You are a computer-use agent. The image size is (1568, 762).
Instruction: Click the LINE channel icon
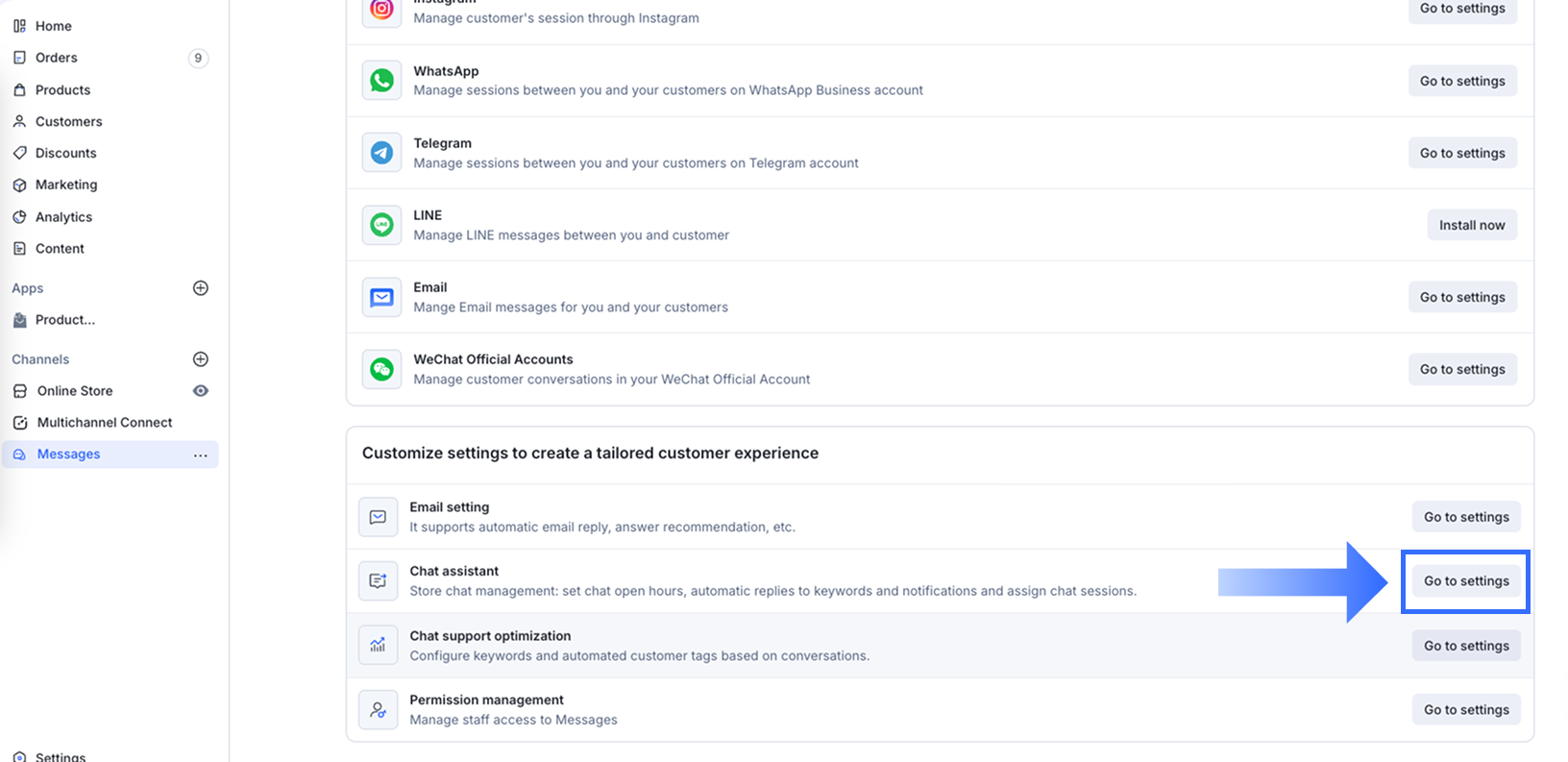coord(381,225)
